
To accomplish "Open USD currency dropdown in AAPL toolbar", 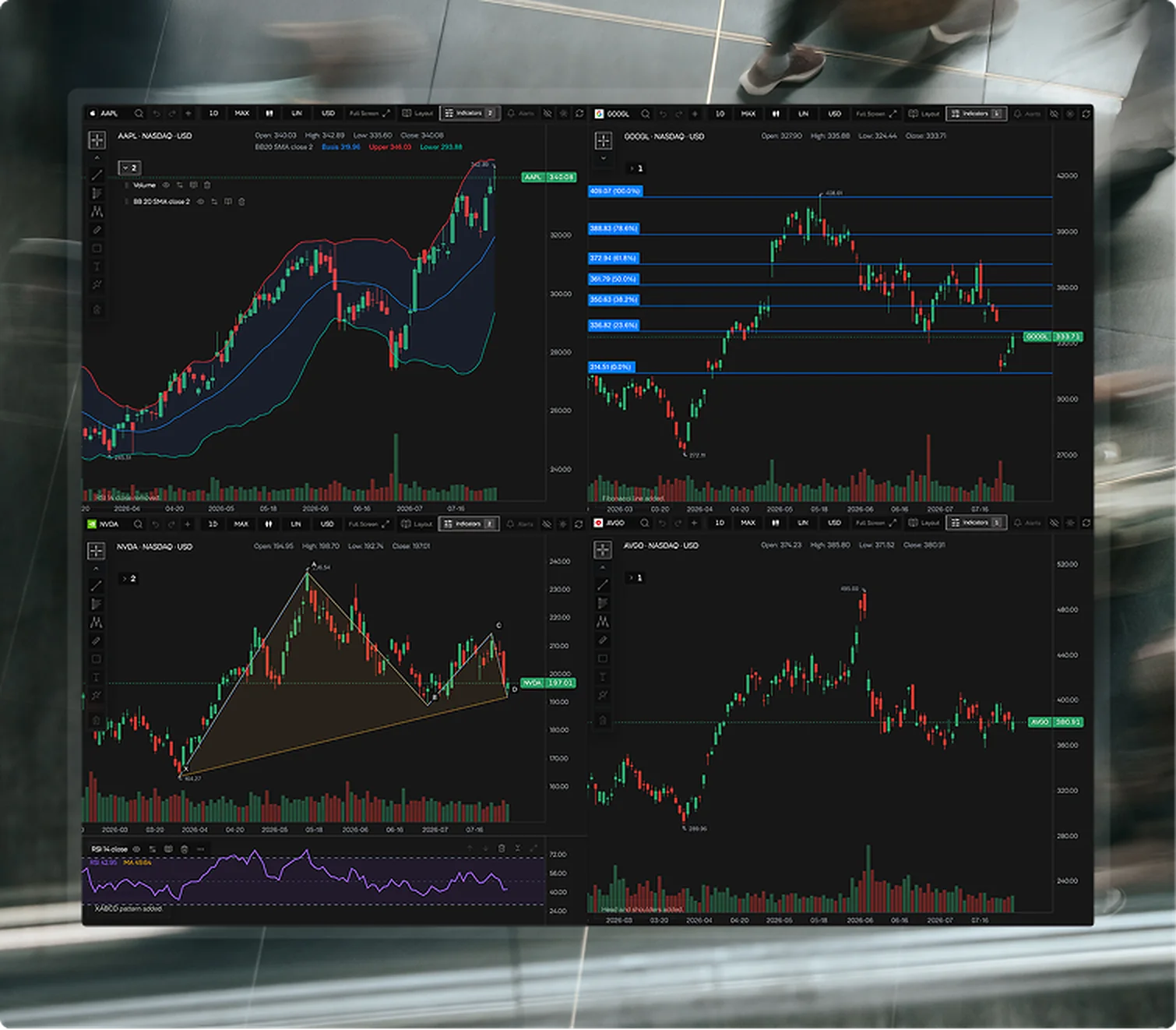I will point(328,113).
